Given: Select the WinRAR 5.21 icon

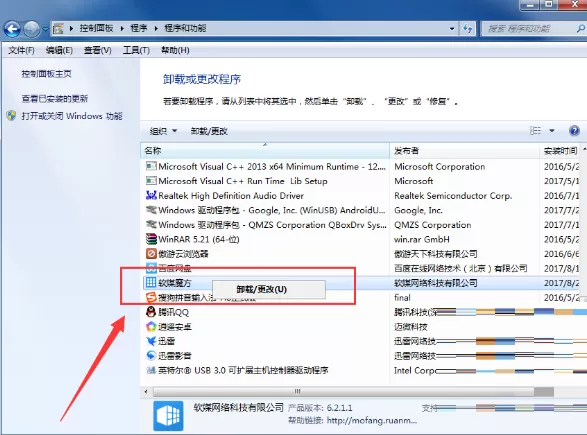Looking at the screenshot, I should (151, 239).
